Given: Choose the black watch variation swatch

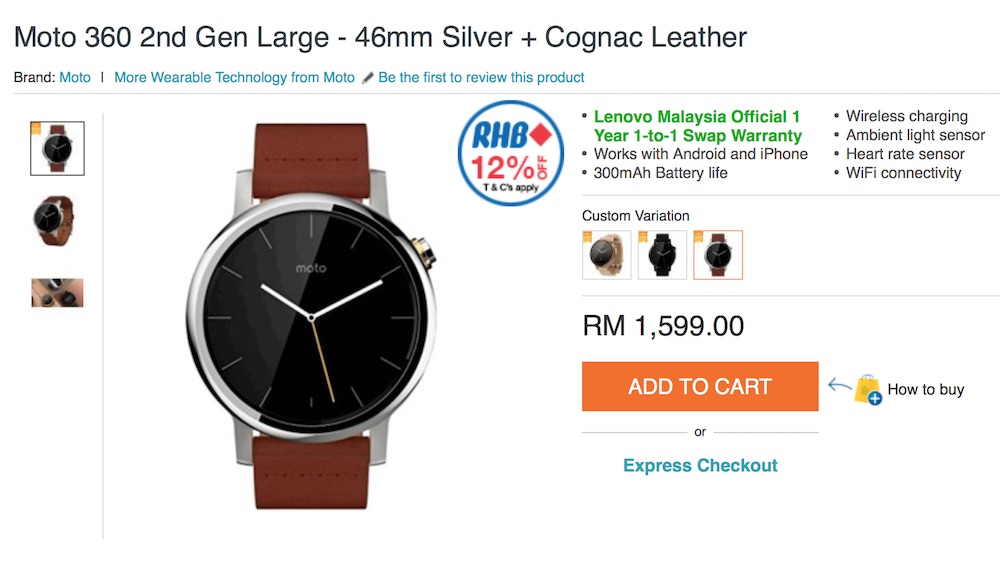Looking at the screenshot, I should coord(662,255).
